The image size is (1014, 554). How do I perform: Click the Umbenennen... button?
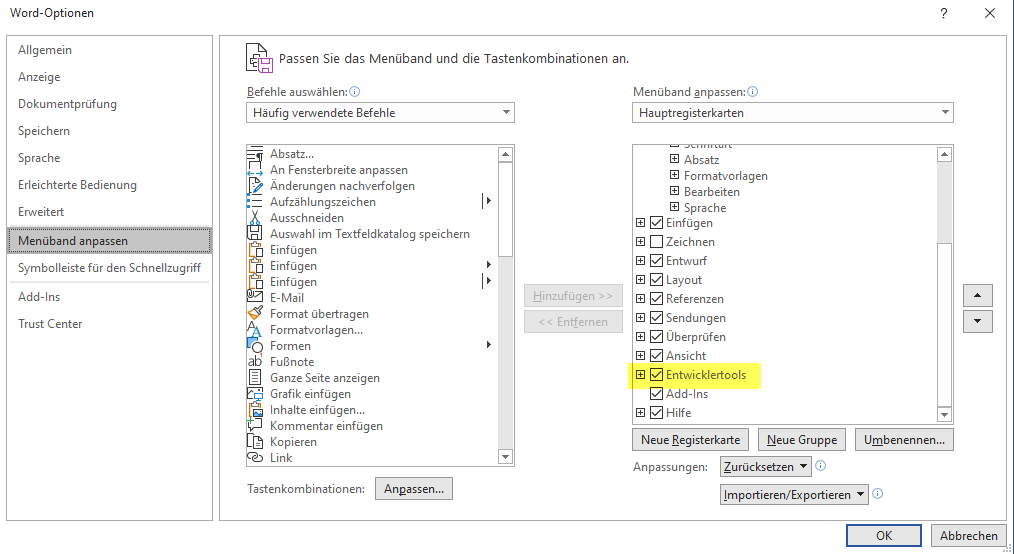pyautogui.click(x=904, y=440)
